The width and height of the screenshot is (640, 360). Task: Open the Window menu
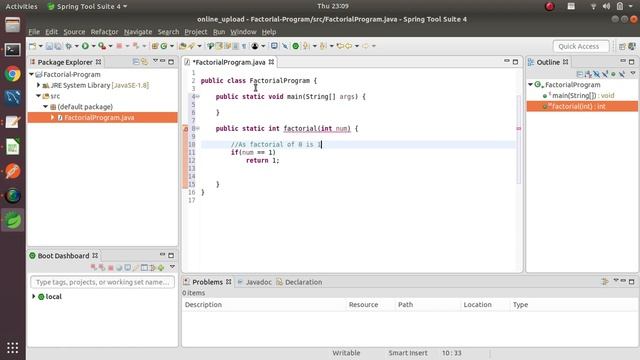point(243,32)
